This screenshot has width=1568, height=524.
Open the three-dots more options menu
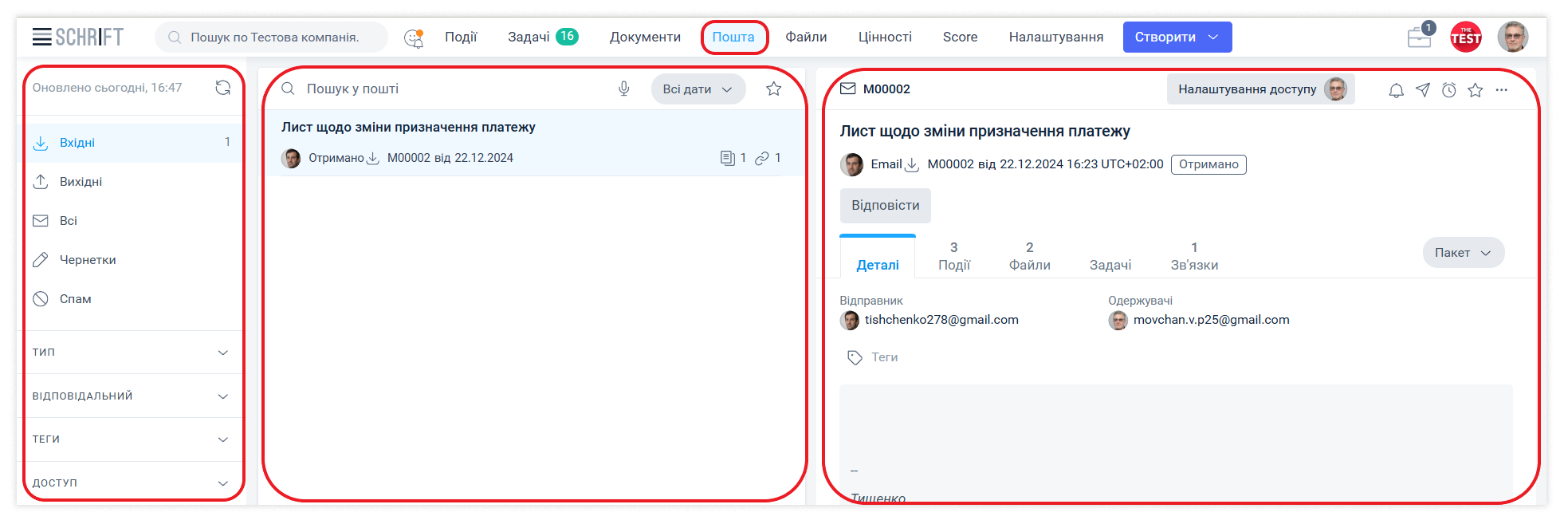1502,90
